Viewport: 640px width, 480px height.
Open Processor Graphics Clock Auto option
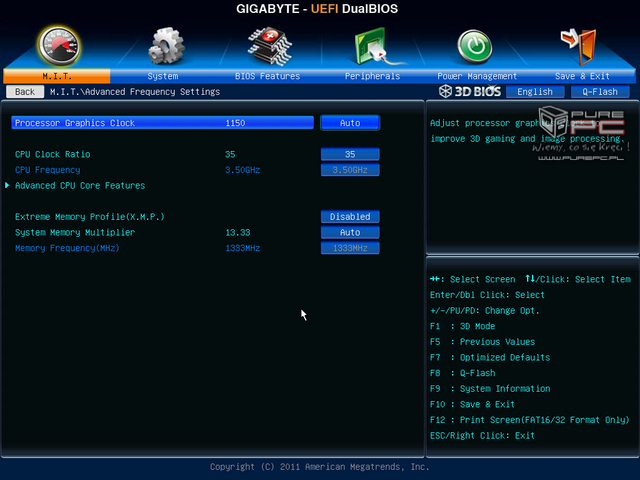350,123
